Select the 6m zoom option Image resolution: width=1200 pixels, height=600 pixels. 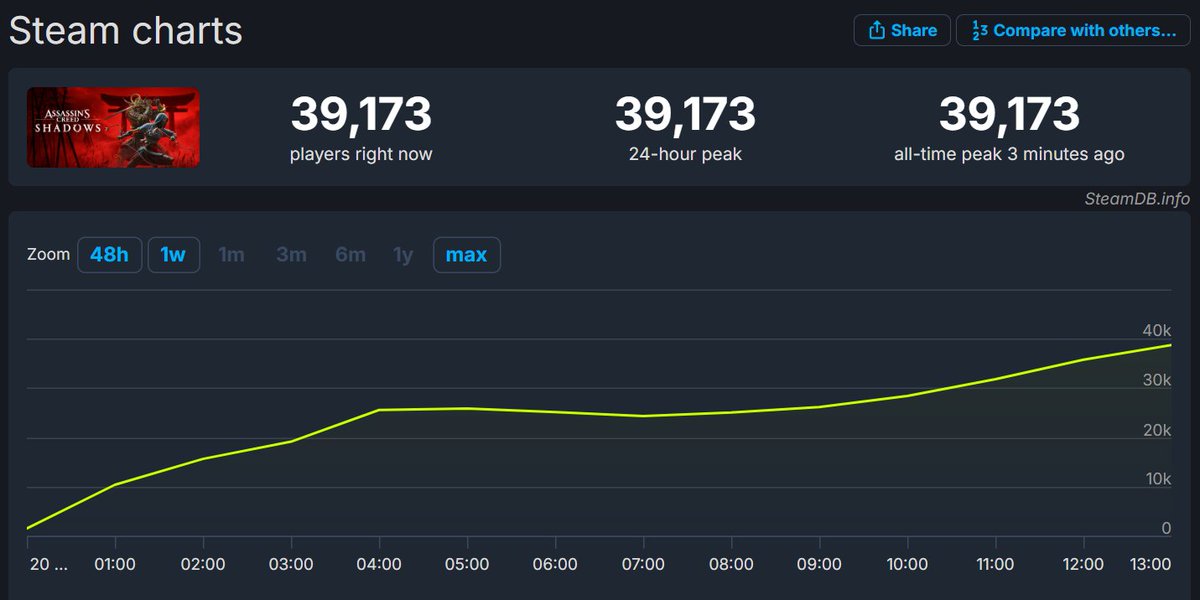(350, 254)
